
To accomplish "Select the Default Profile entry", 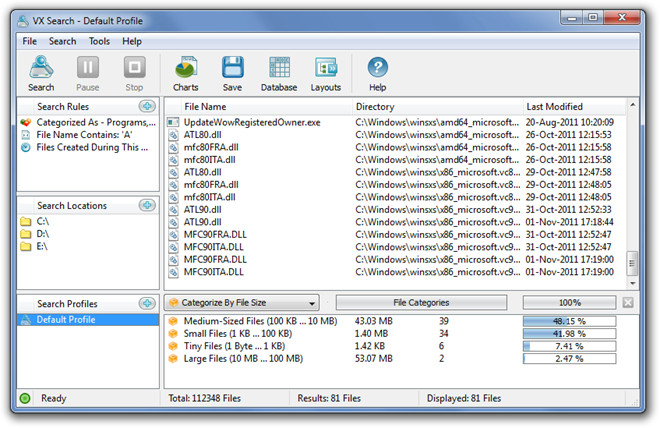I will [x=88, y=320].
